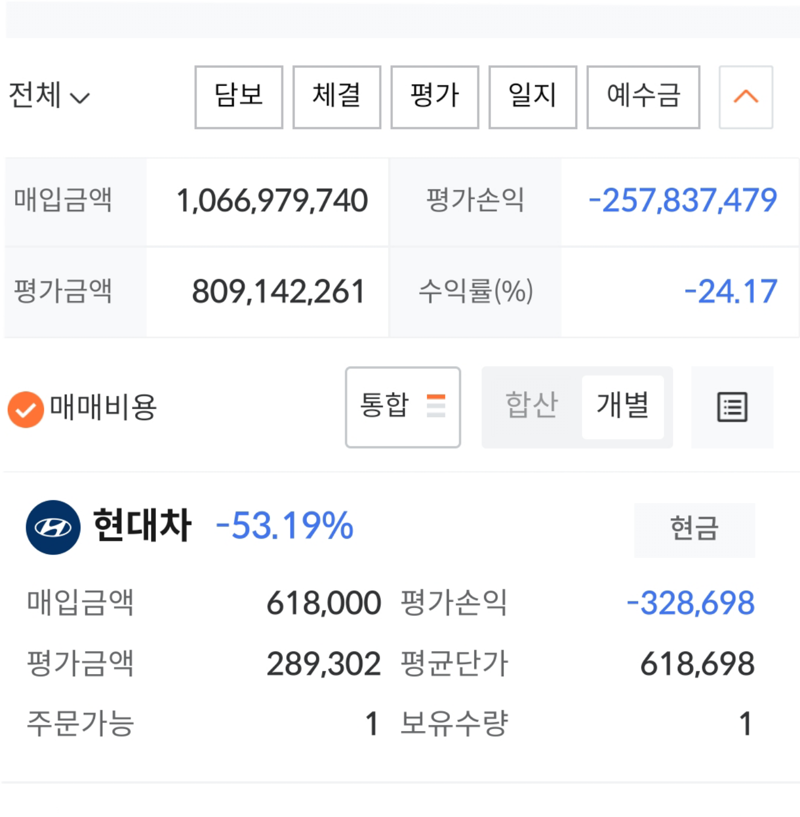
Task: Select 현대차 평가금액 289,302
Action: [324, 664]
